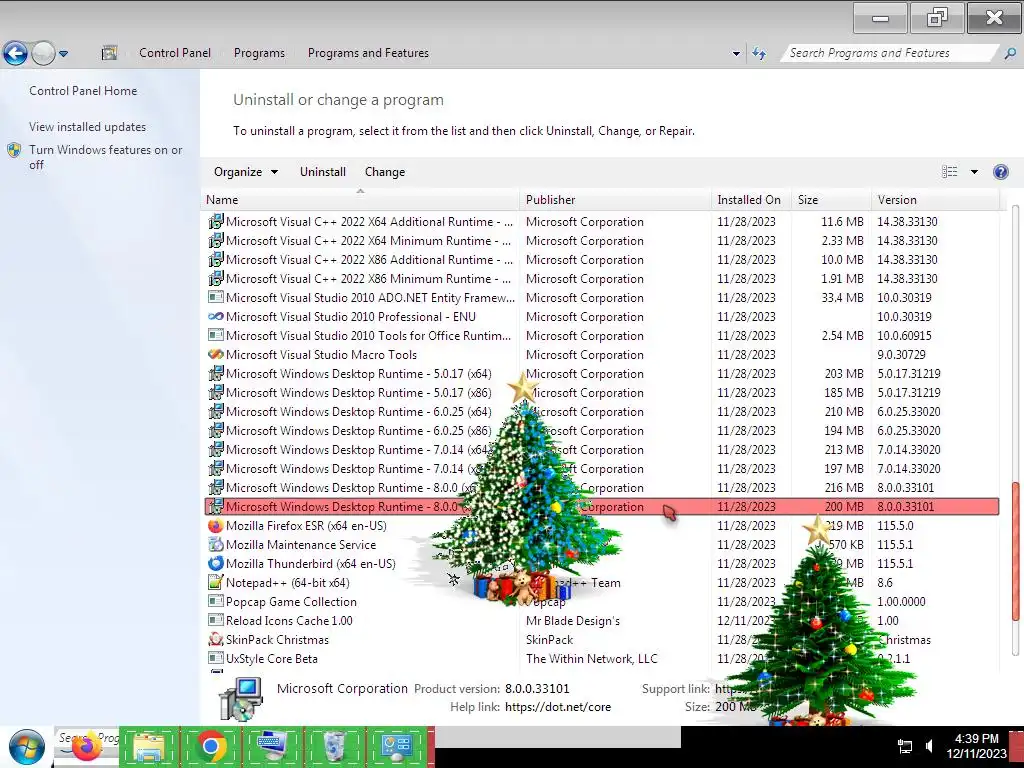Open the Organize menu
Screen dimensions: 1024x768
tap(246, 172)
